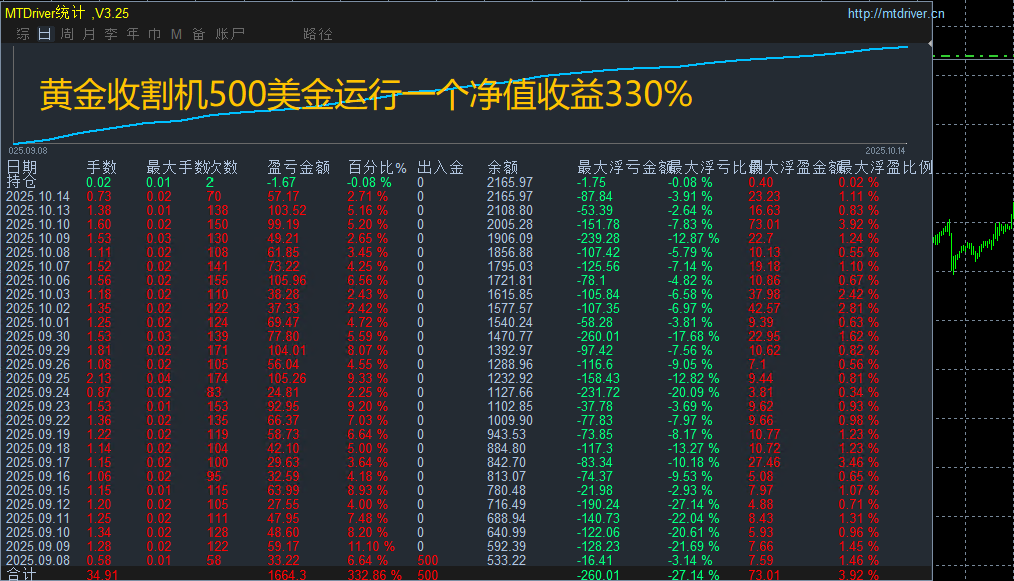Click the profit amount 104.01
The height and width of the screenshot is (581, 1014).
(287, 350)
